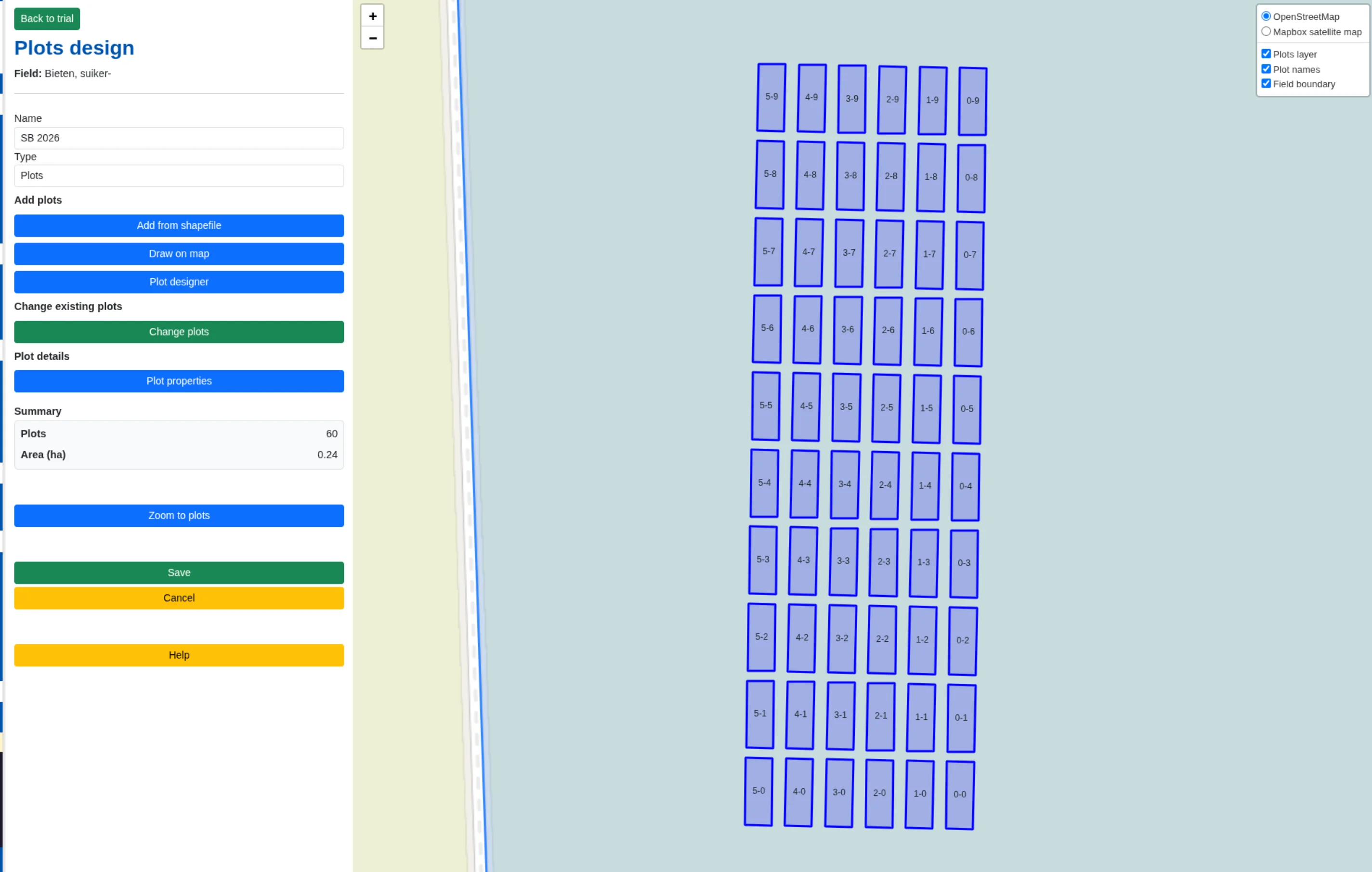
Task: Disable the Plots layer checkbox
Action: click(1266, 53)
